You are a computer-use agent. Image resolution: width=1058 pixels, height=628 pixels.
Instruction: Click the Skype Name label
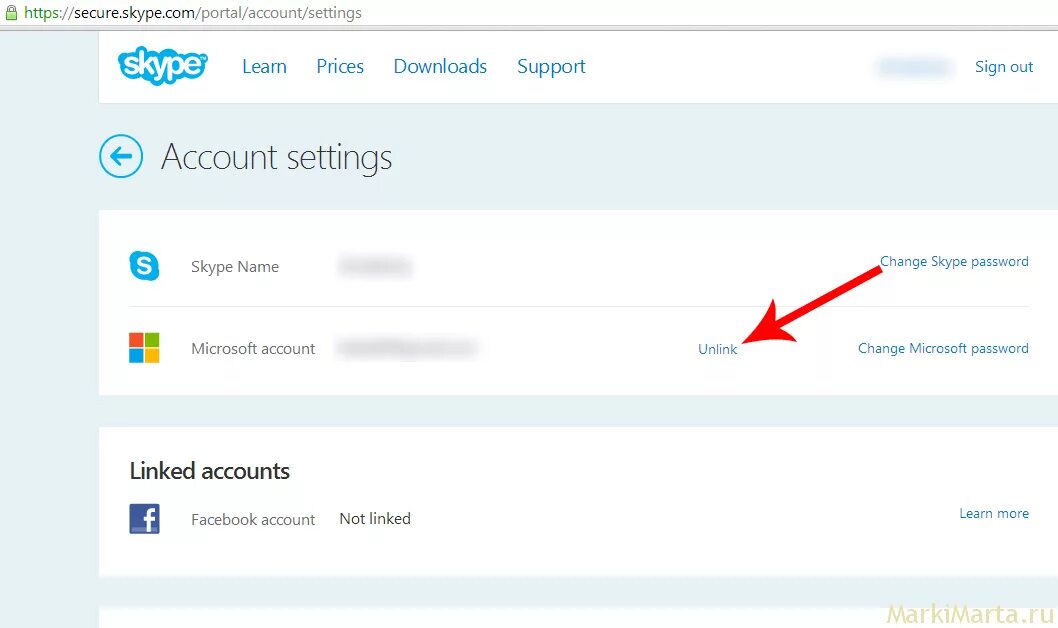(x=235, y=266)
